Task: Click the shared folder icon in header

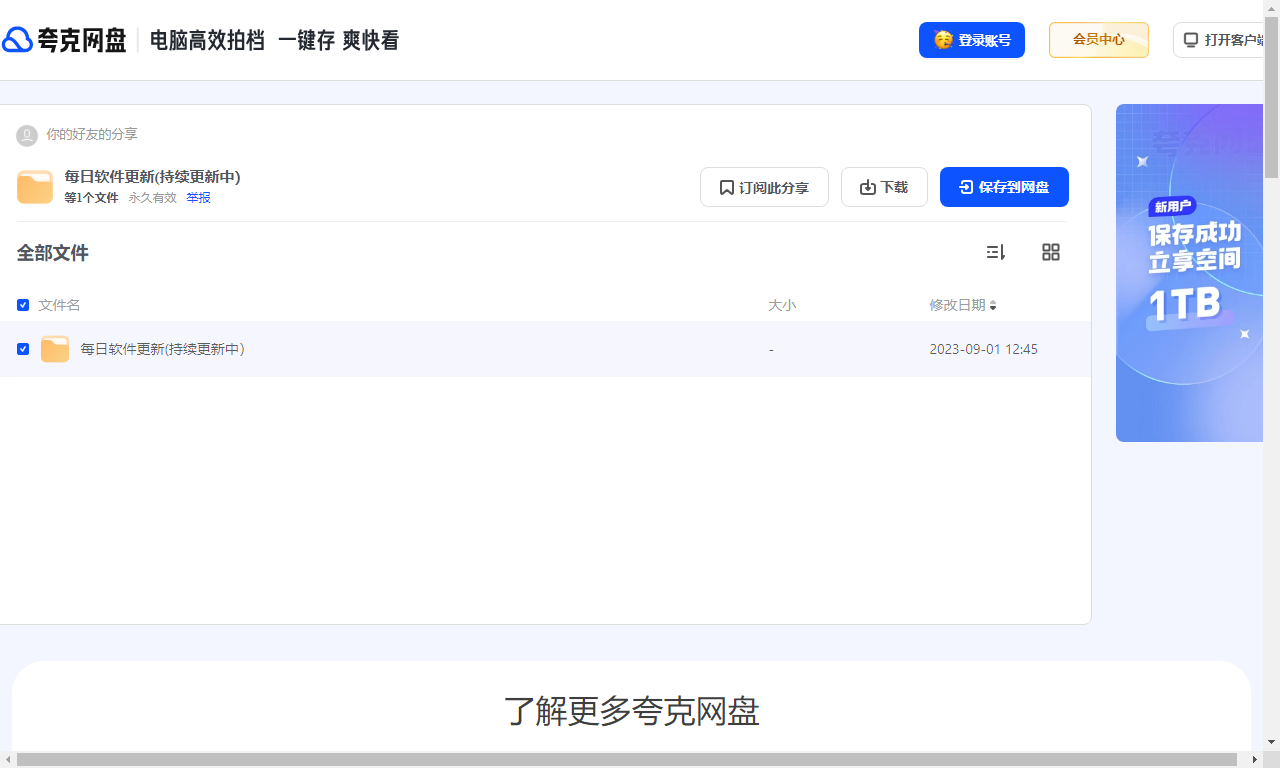Action: [35, 187]
